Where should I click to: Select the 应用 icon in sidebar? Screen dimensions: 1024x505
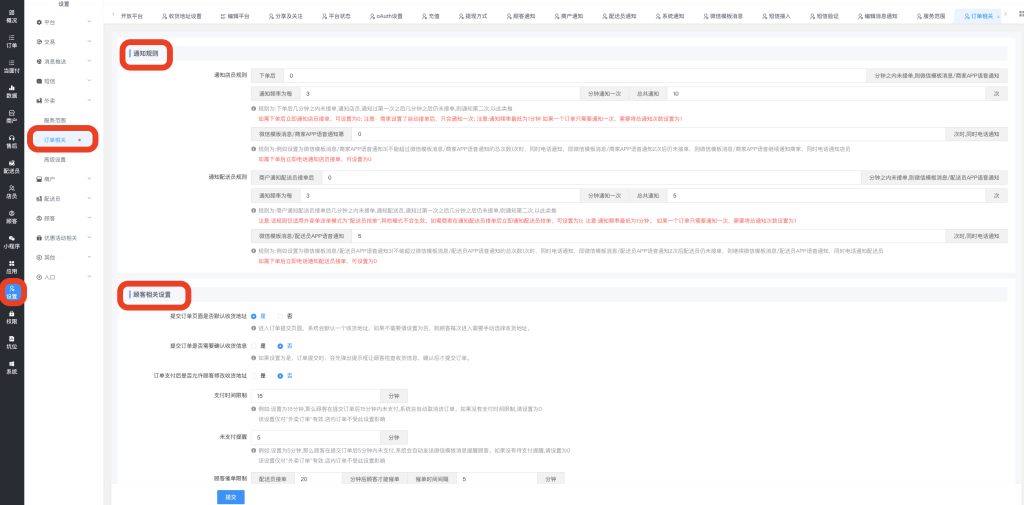click(x=12, y=267)
